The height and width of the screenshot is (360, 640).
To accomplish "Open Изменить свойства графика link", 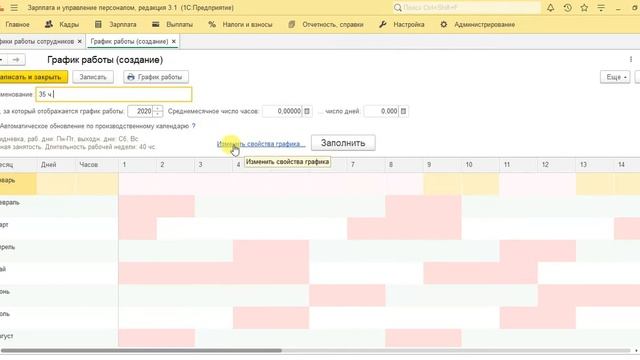I will pyautogui.click(x=261, y=144).
